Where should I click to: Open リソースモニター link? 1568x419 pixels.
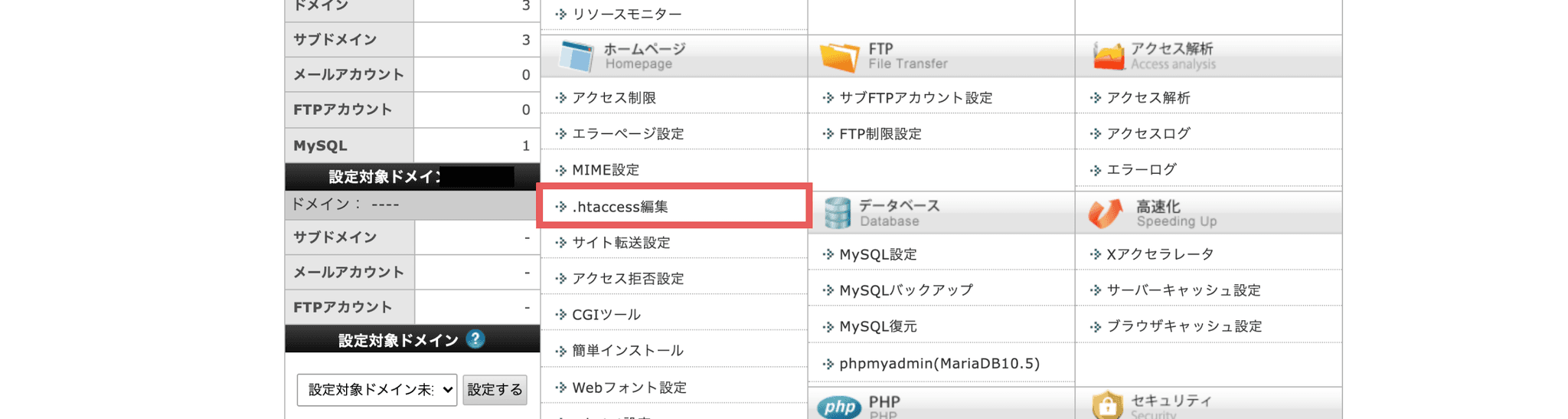(626, 14)
